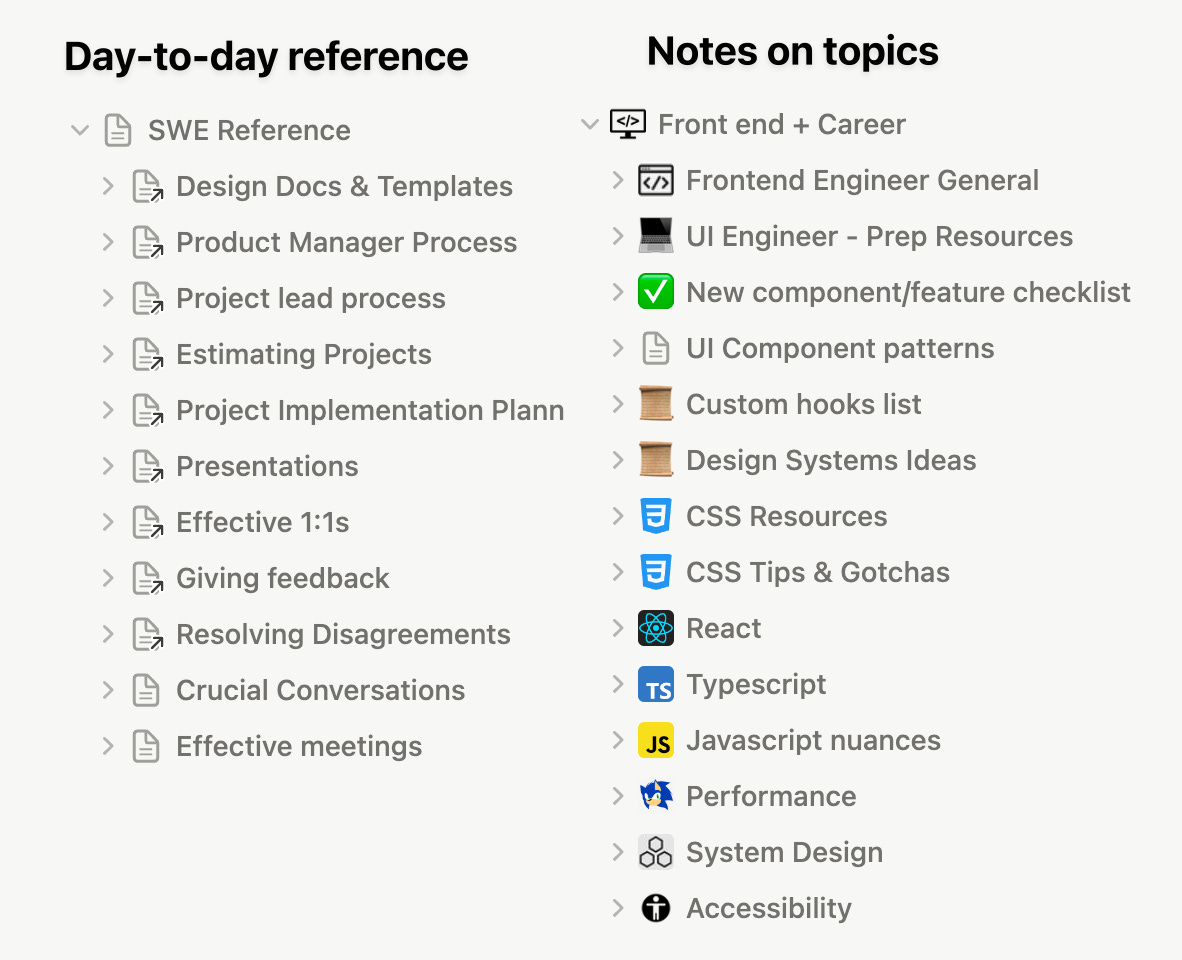
Task: Click the CSS shield icon on CSS Resources
Action: [x=655, y=516]
